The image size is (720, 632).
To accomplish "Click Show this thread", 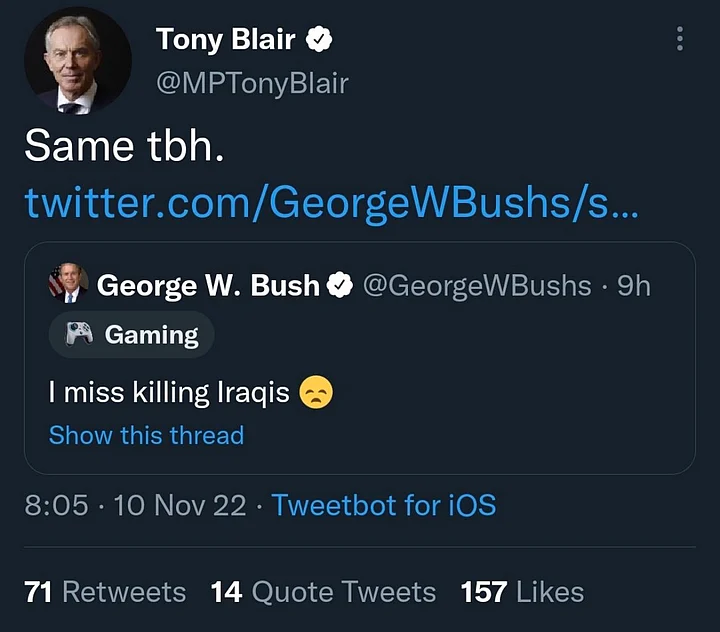I will pos(146,435).
